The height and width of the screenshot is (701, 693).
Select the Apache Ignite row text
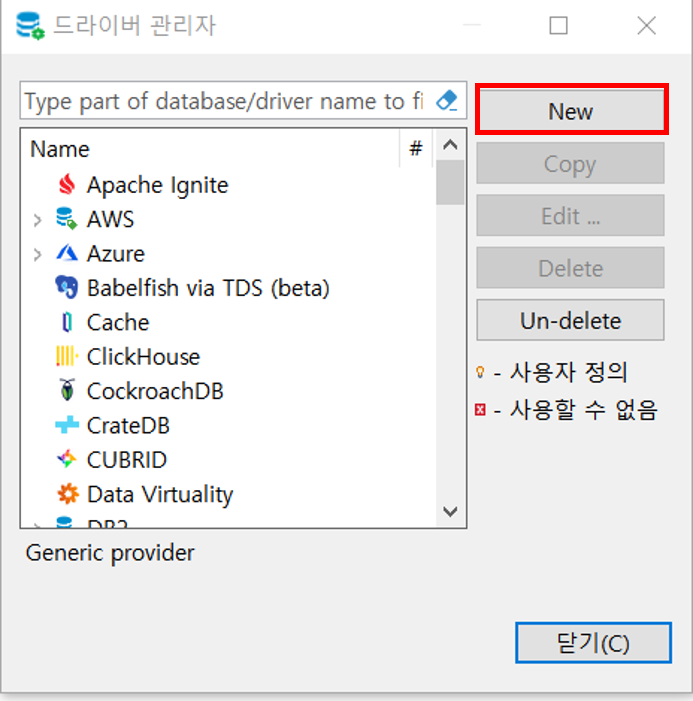click(157, 185)
